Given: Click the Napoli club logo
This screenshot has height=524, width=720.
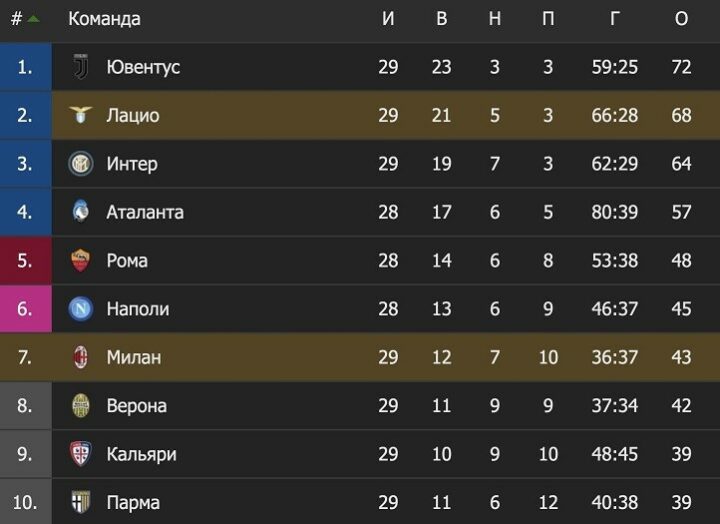Looking at the screenshot, I should pos(81,309).
